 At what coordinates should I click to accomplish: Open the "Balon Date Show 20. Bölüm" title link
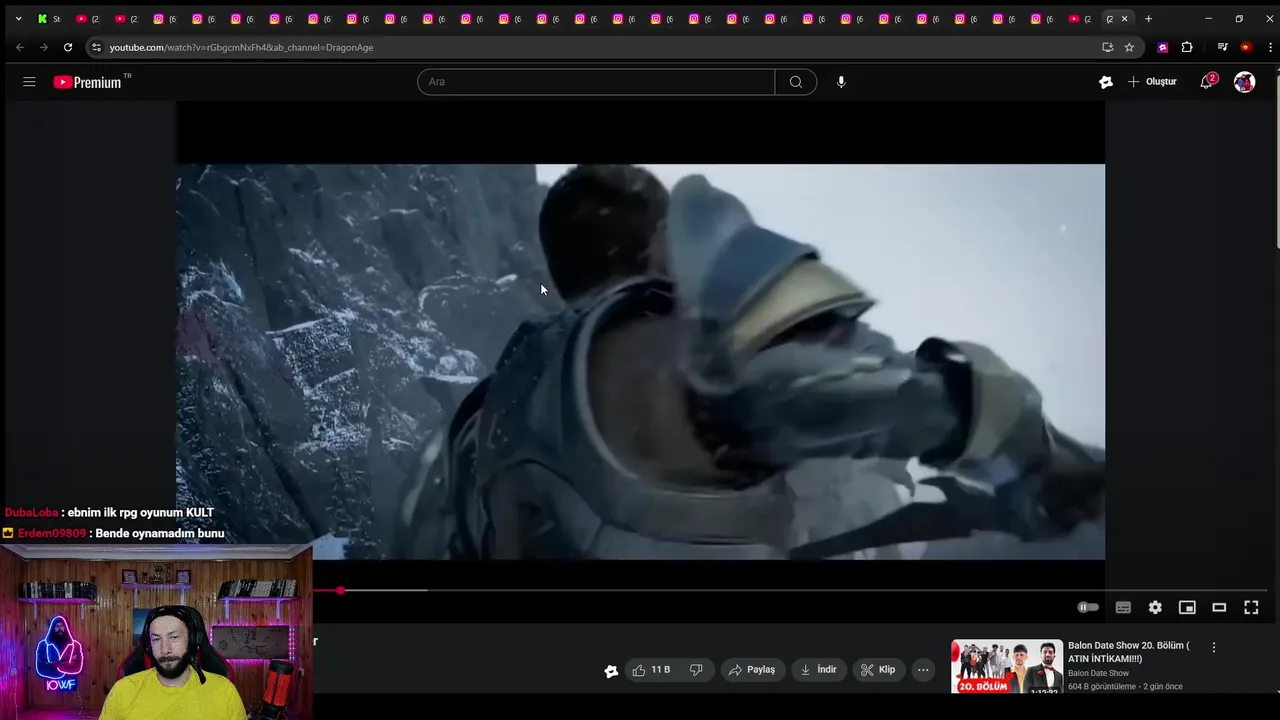coord(1129,651)
